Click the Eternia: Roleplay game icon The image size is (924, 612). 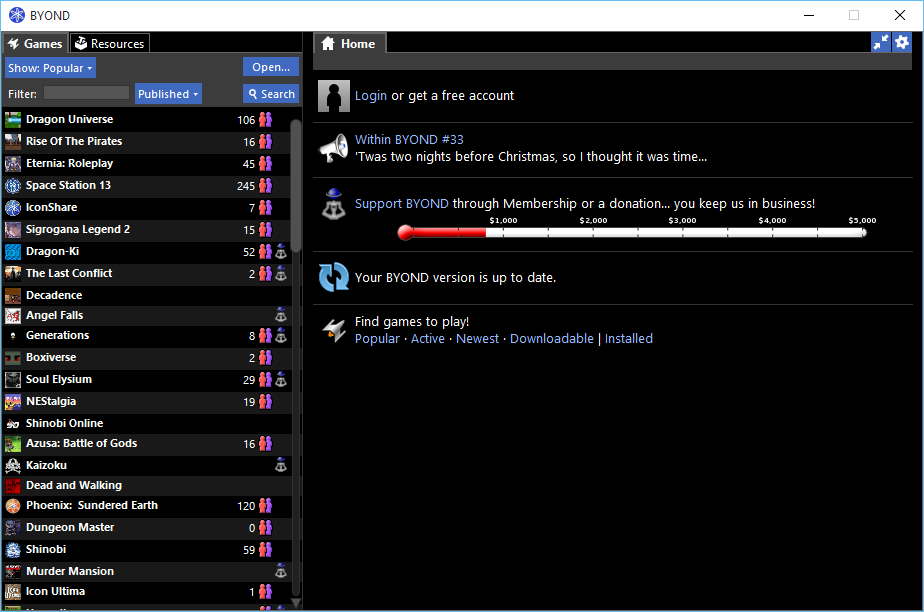tap(13, 164)
